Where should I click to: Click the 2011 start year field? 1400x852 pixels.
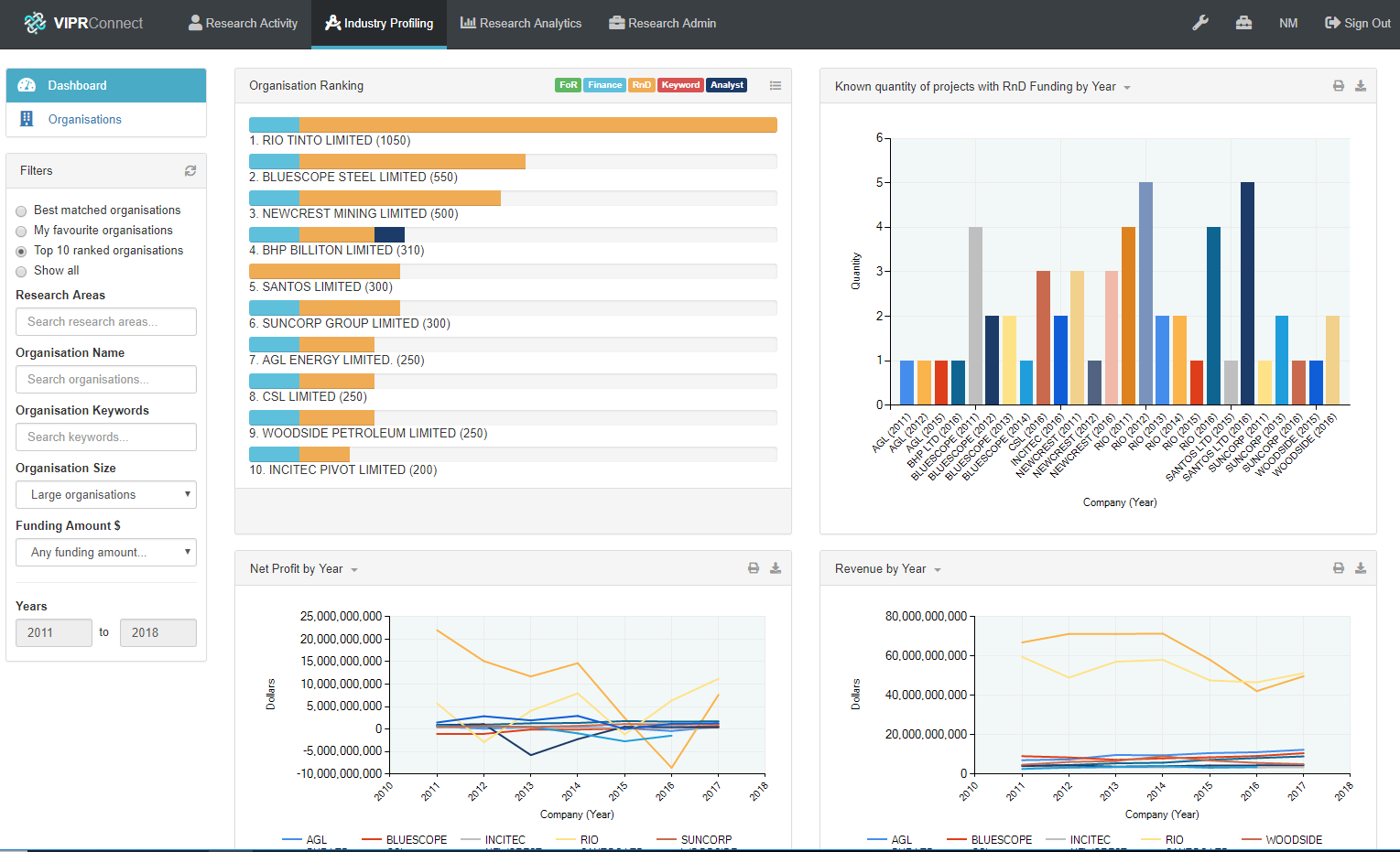pyautogui.click(x=54, y=632)
